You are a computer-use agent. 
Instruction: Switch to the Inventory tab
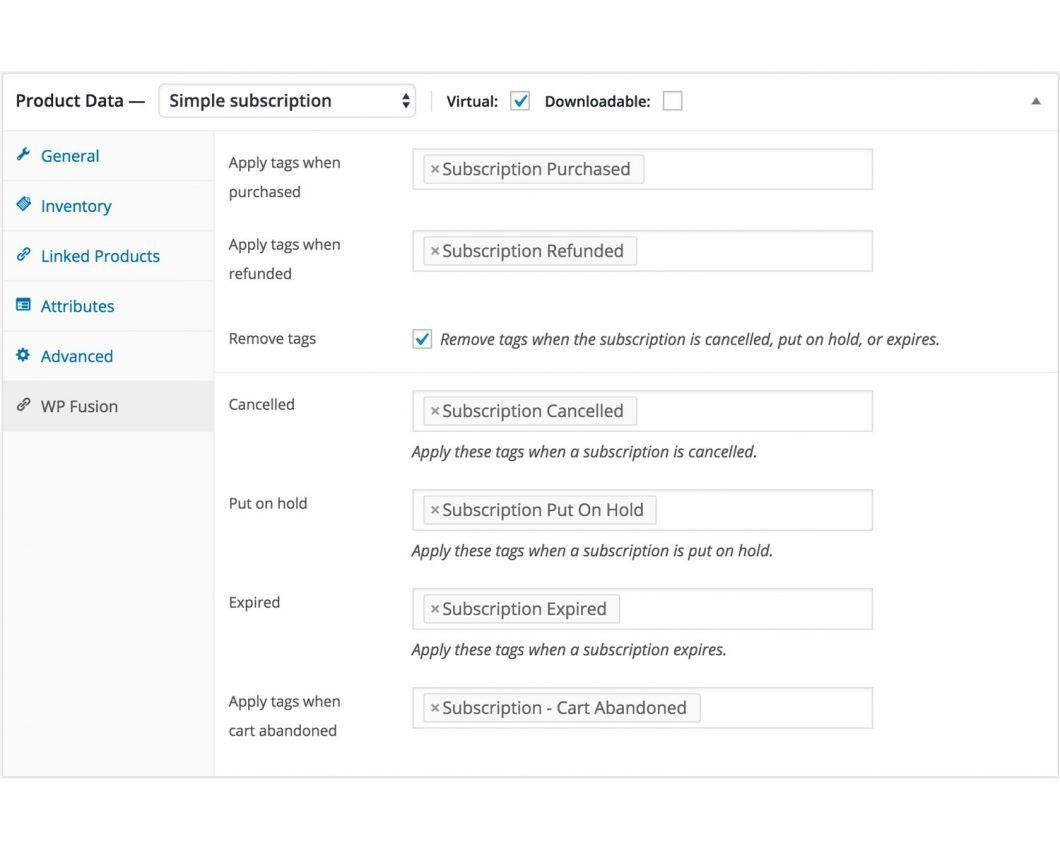point(76,206)
